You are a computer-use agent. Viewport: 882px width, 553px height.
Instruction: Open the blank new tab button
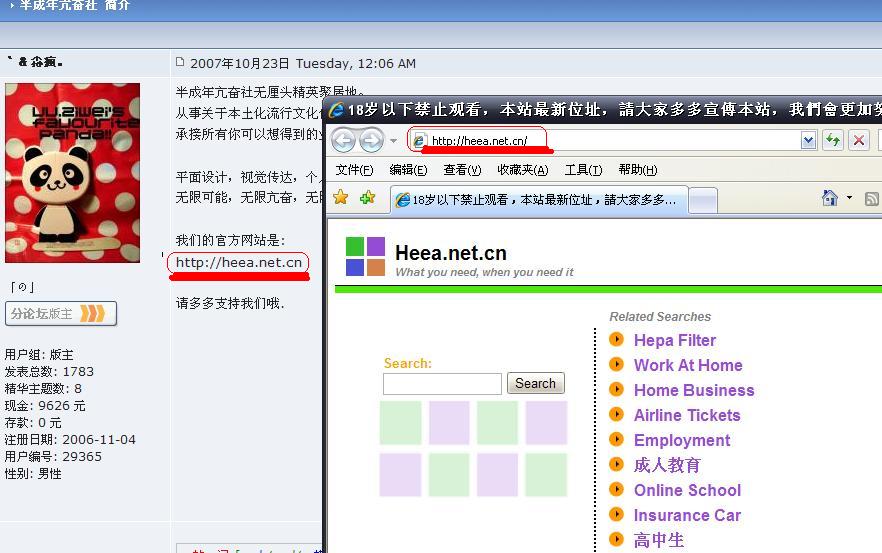[703, 200]
